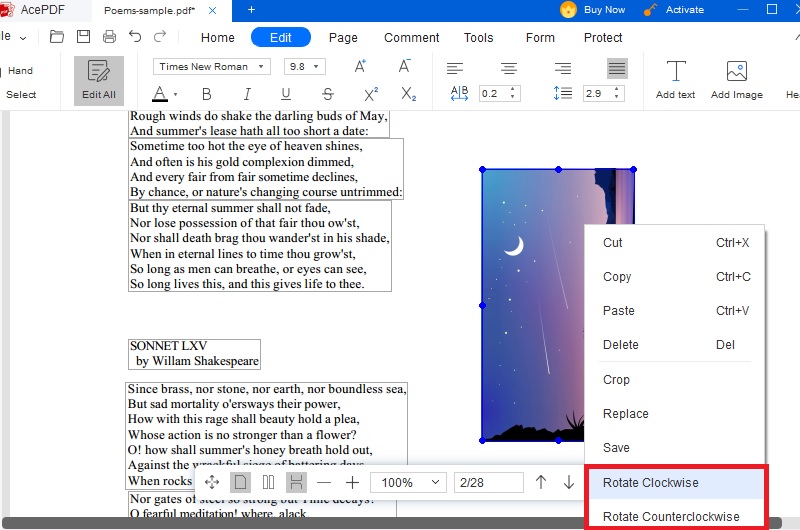The image size is (800, 530).
Task: Open the 9.8 font size dropdown
Action: [x=305, y=67]
